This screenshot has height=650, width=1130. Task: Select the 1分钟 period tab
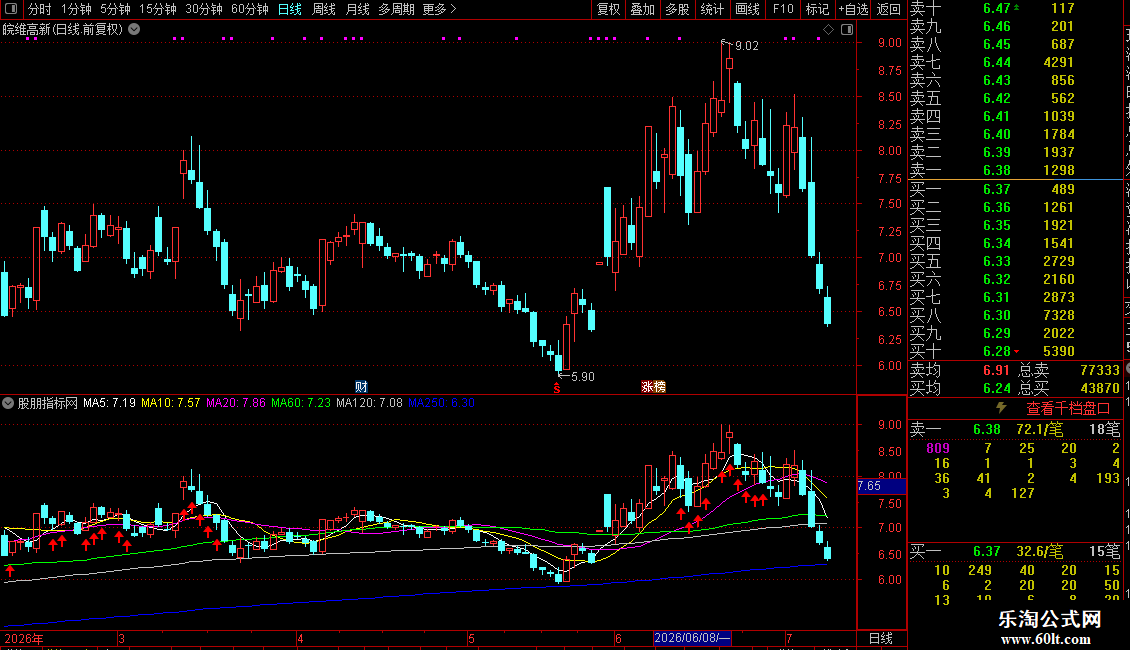click(x=76, y=9)
